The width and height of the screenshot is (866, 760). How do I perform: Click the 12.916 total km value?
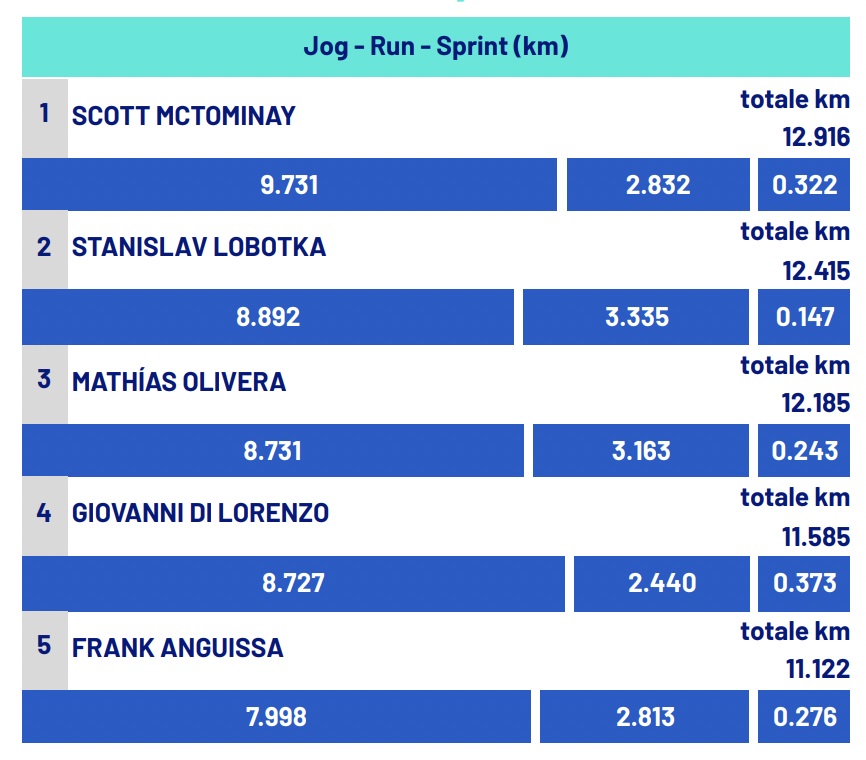pos(816,138)
